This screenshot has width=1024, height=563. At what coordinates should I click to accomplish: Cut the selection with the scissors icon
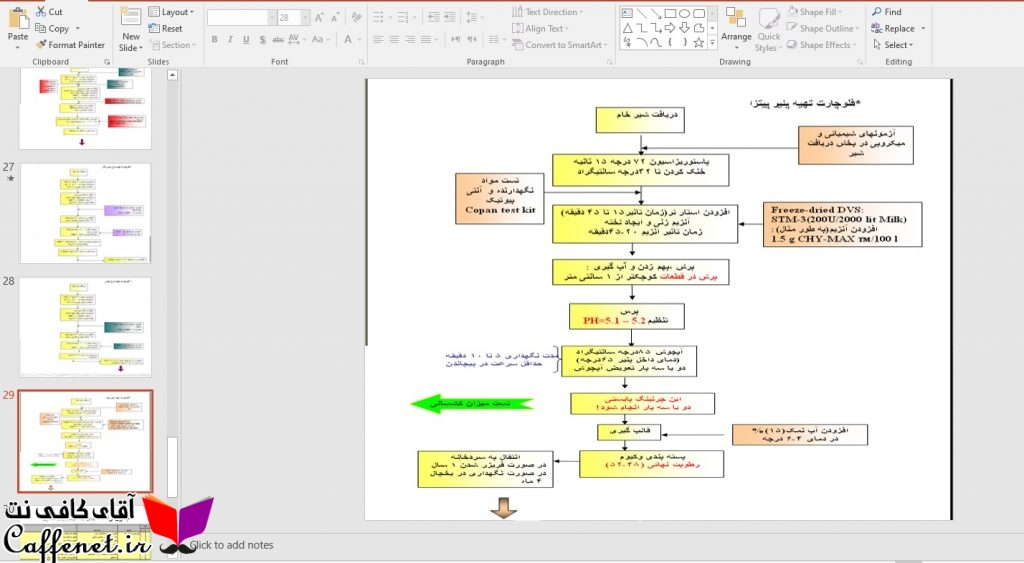point(41,12)
